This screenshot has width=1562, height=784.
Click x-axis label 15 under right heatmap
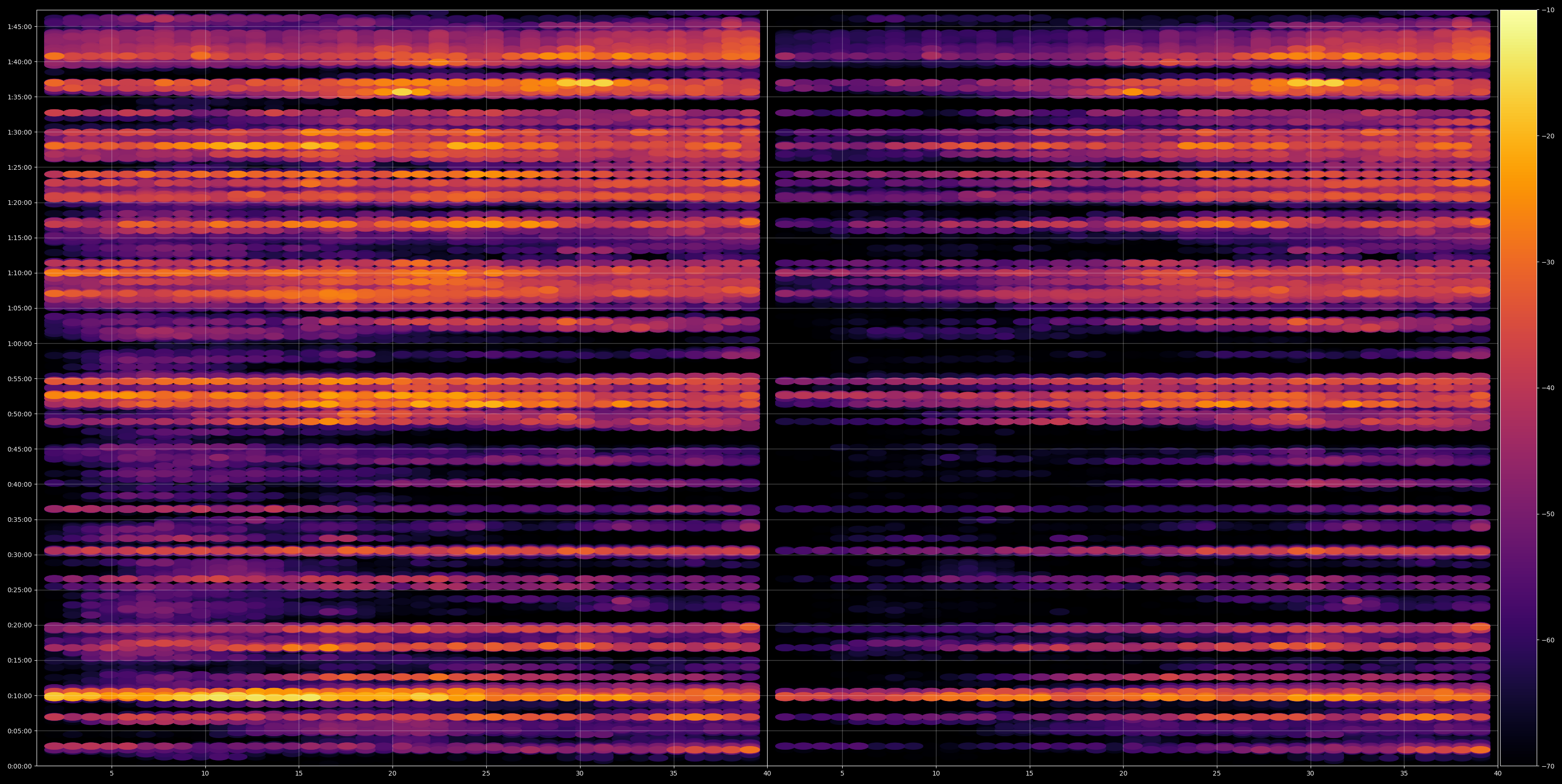tap(1030, 774)
